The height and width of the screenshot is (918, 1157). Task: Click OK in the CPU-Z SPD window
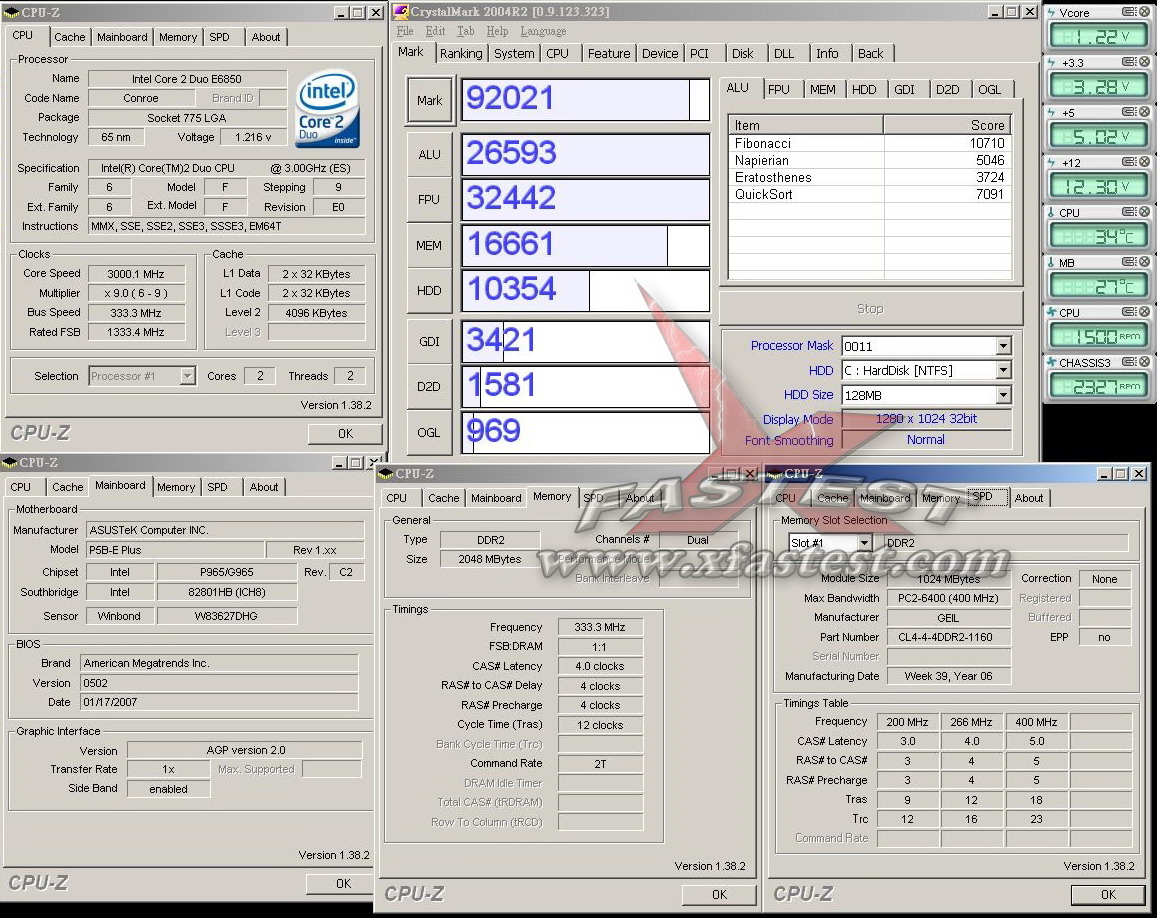coord(1108,894)
